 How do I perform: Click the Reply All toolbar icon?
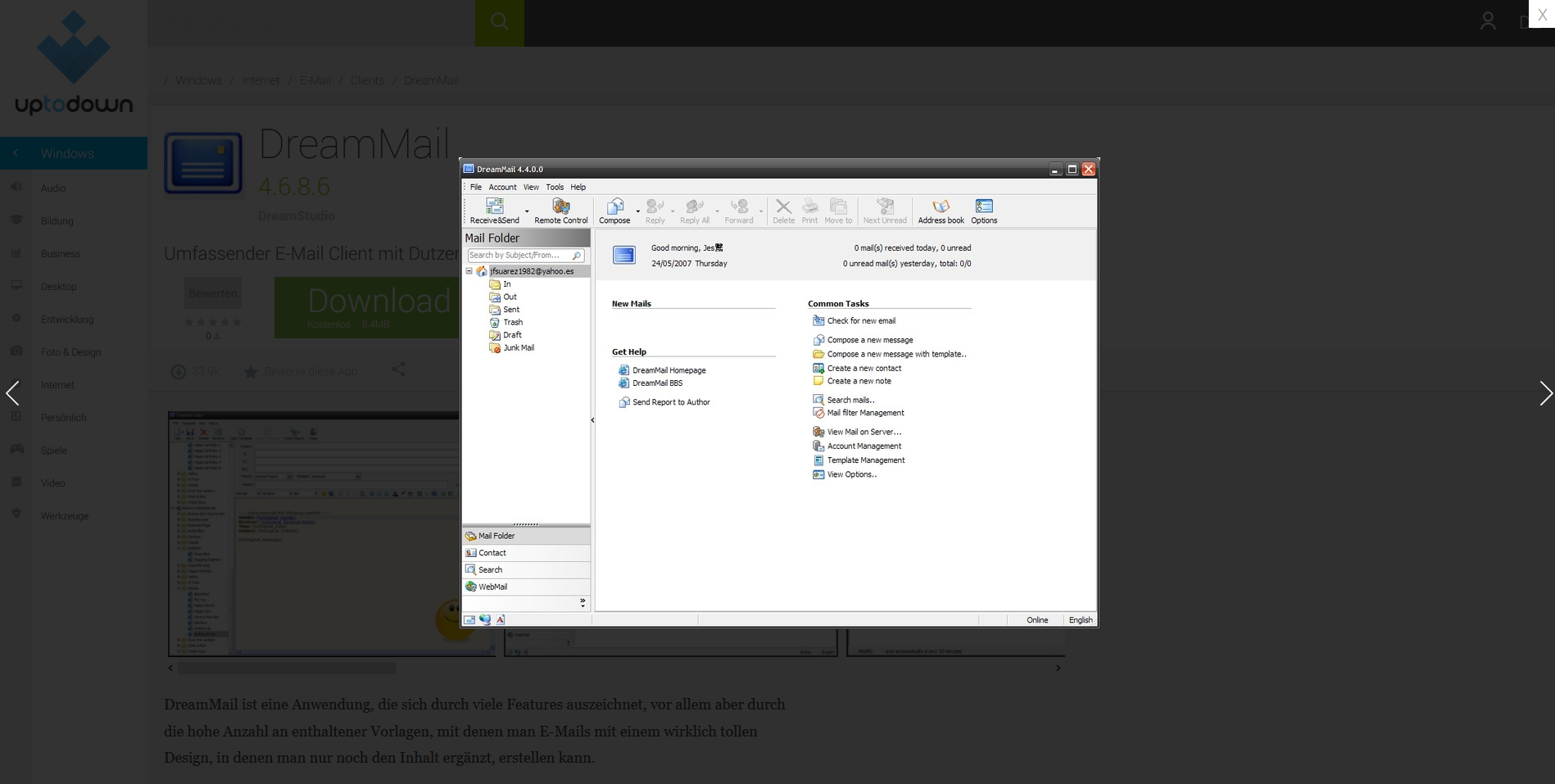[x=695, y=211]
